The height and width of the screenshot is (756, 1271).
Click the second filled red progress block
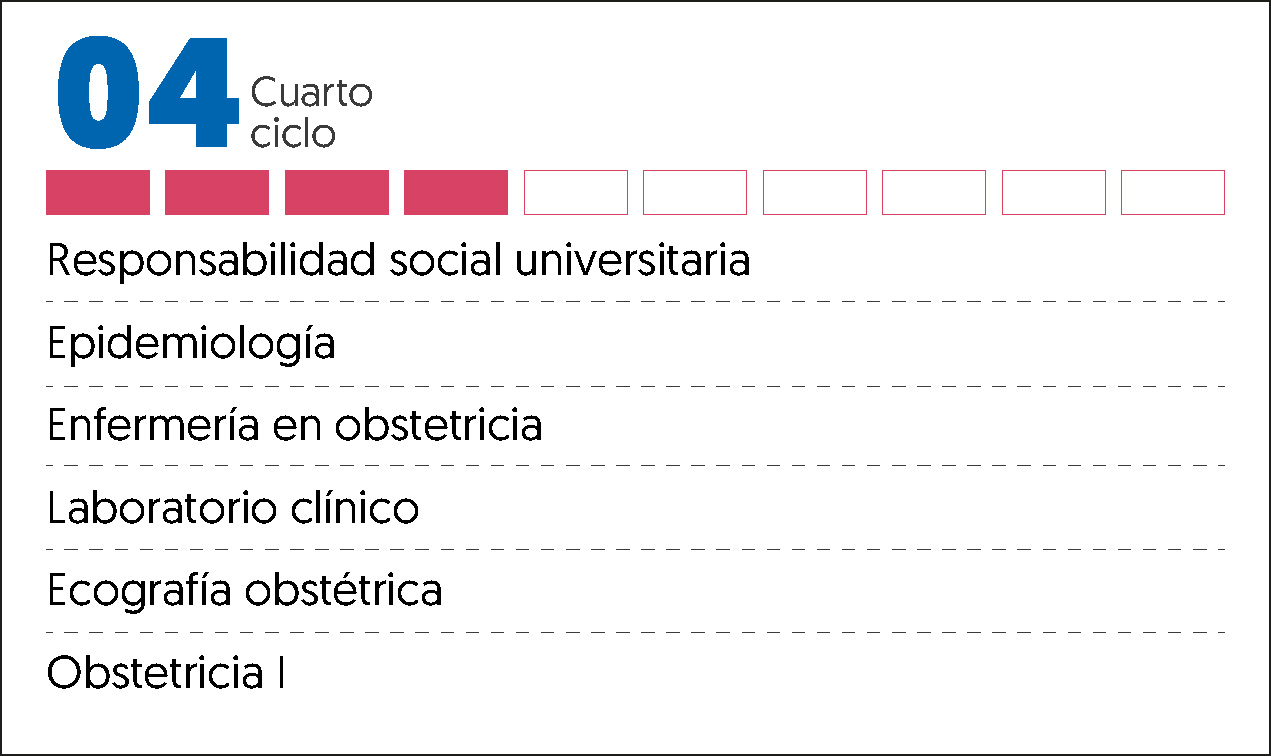pos(217,192)
